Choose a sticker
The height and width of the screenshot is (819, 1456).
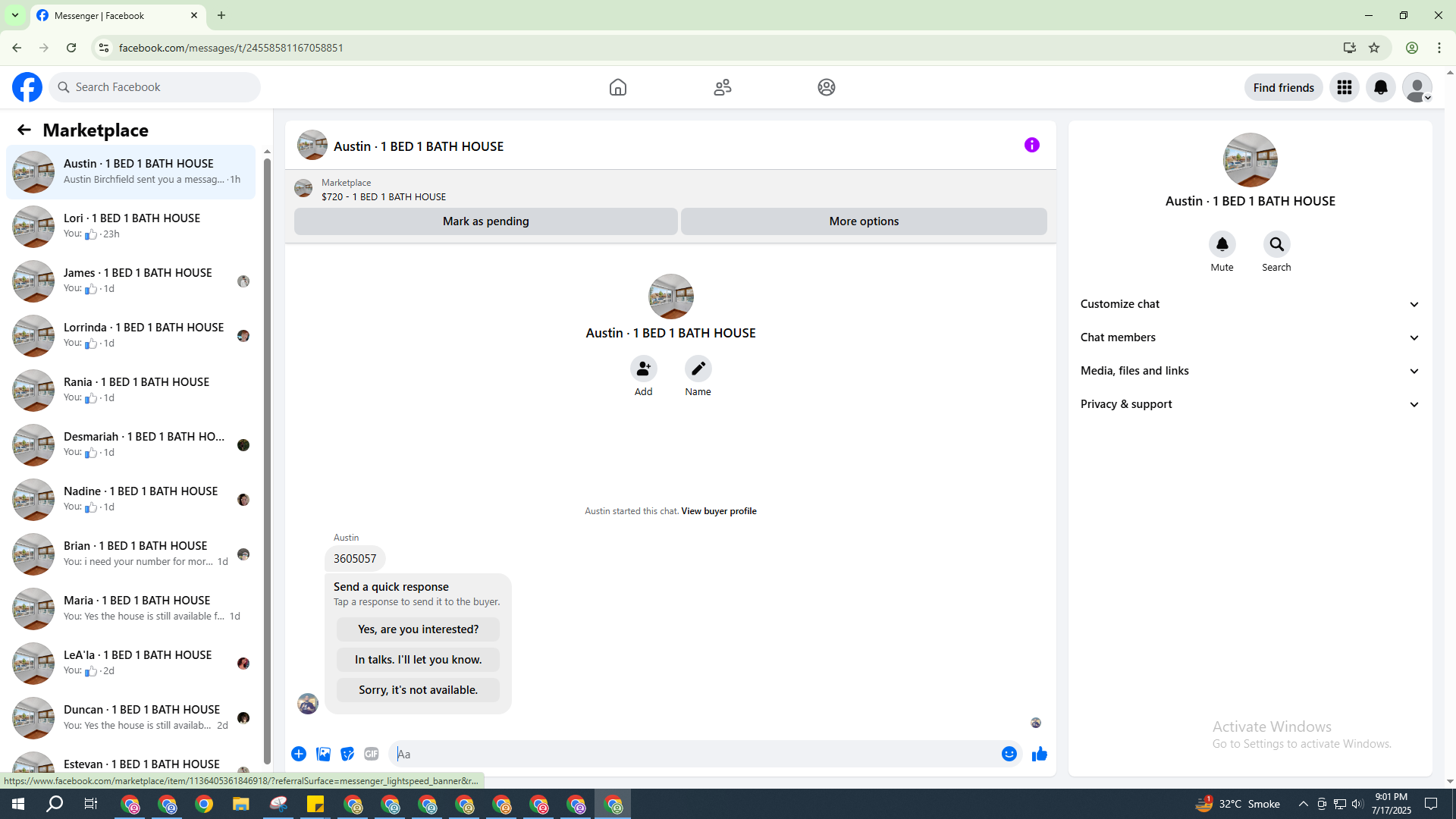point(347,754)
